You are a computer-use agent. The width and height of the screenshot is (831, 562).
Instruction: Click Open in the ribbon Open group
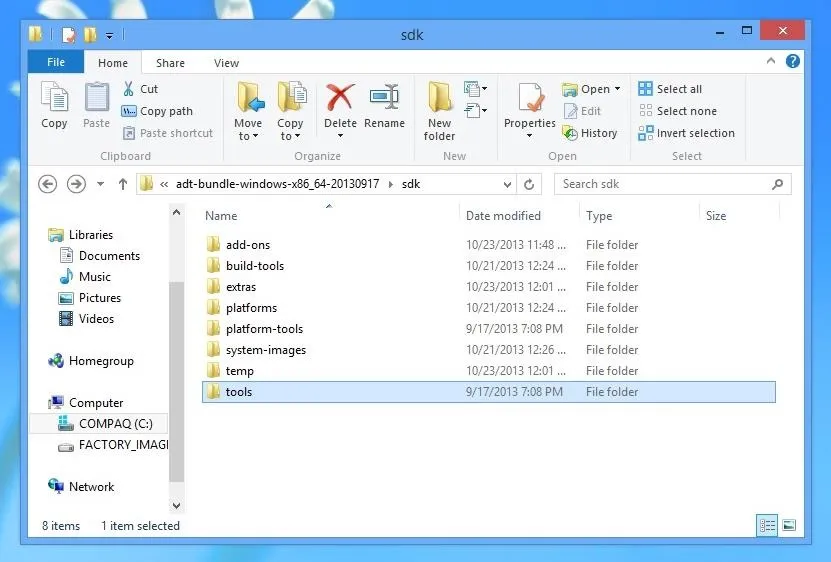pos(586,89)
